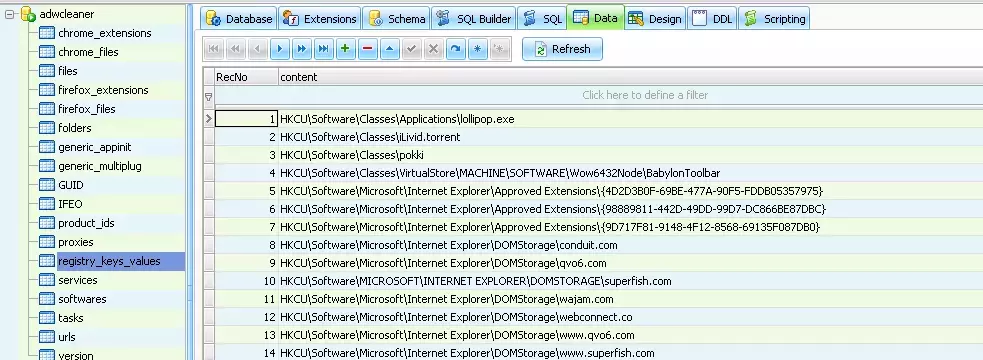Switch to the Extensions tab
Image resolution: width=983 pixels, height=360 pixels.
coord(320,19)
